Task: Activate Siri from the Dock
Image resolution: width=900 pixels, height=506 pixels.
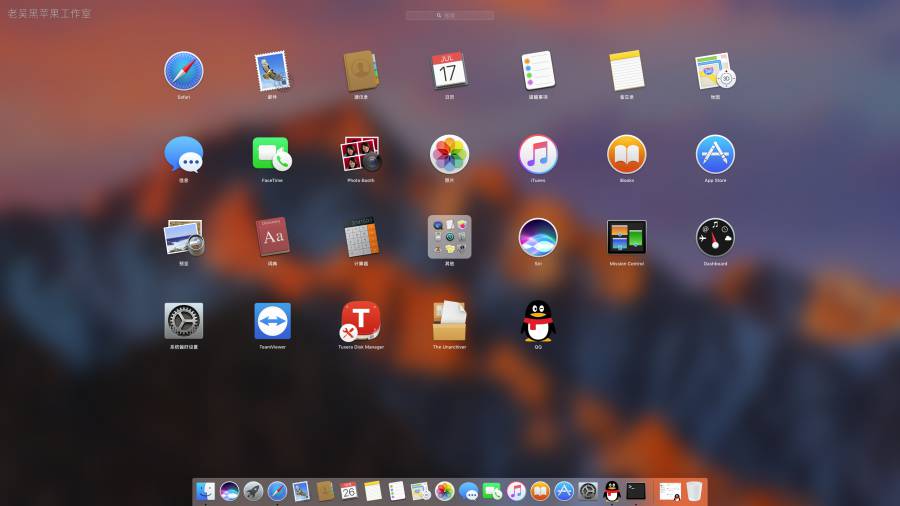Action: click(229, 491)
